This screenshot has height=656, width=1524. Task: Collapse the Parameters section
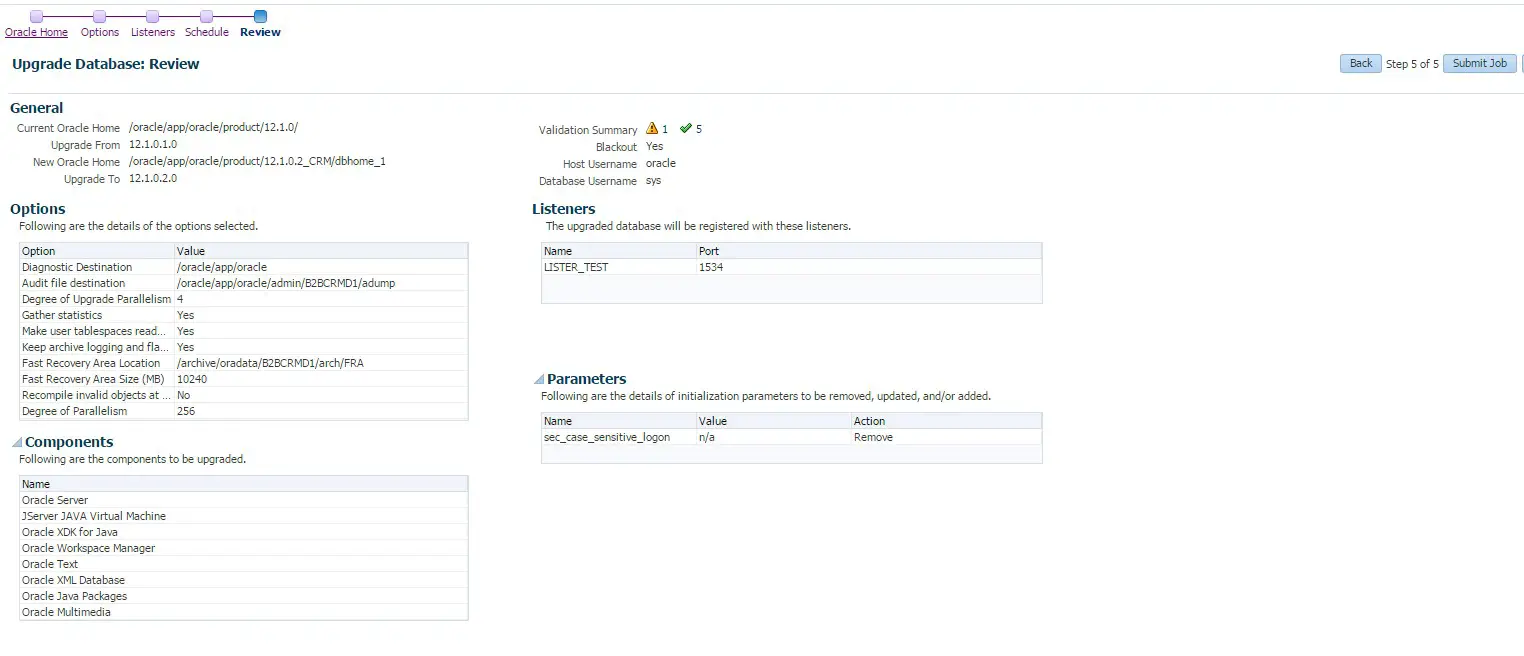tap(539, 380)
